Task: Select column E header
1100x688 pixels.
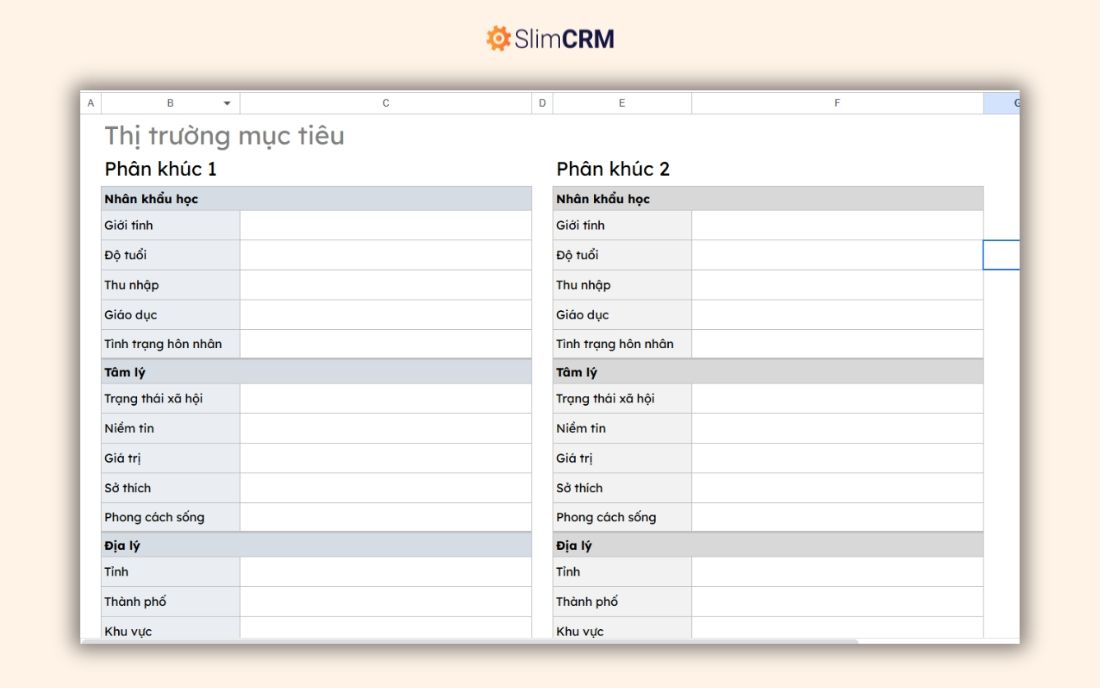Action: 622,103
